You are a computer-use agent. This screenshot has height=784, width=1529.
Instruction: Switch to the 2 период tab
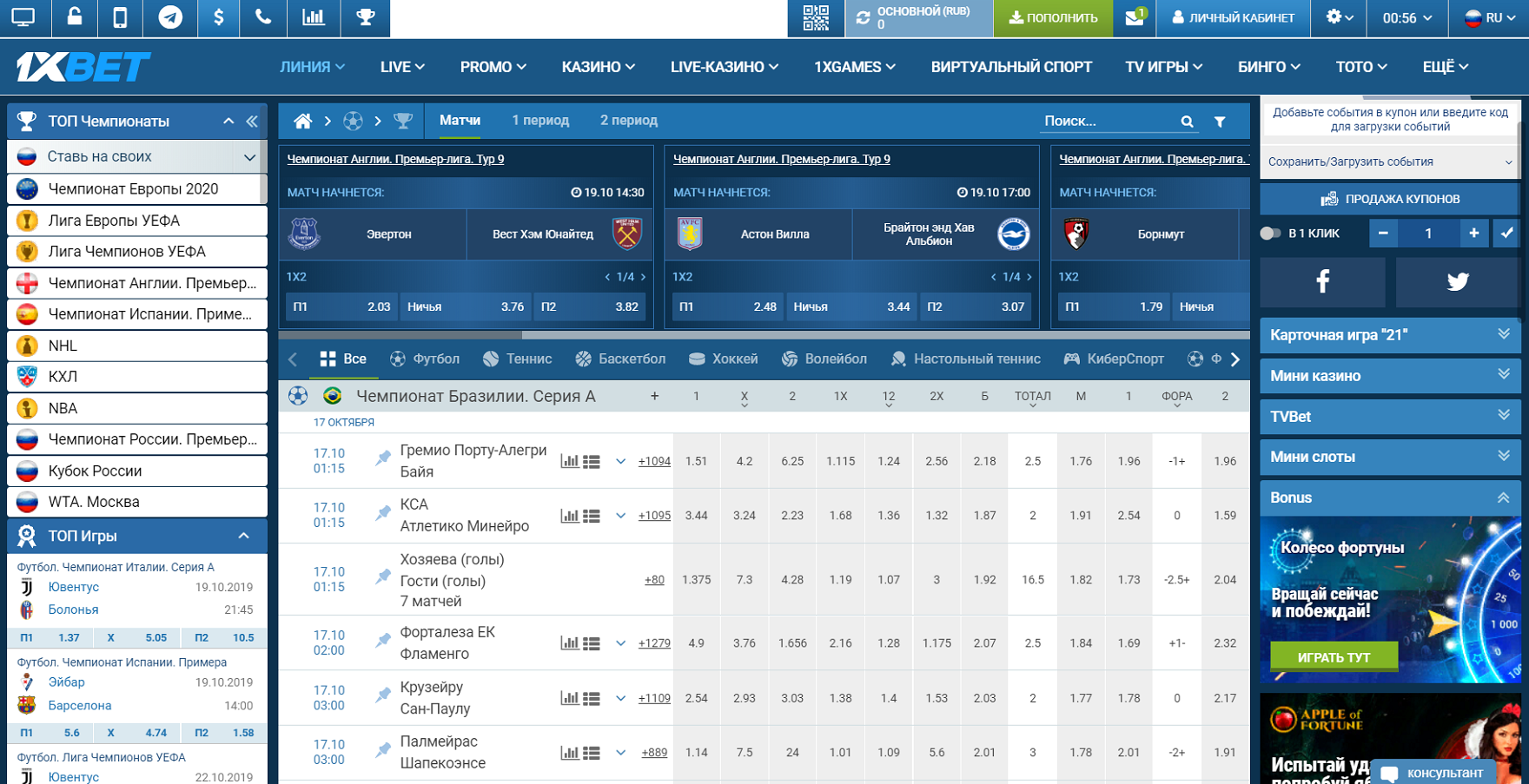tap(628, 121)
